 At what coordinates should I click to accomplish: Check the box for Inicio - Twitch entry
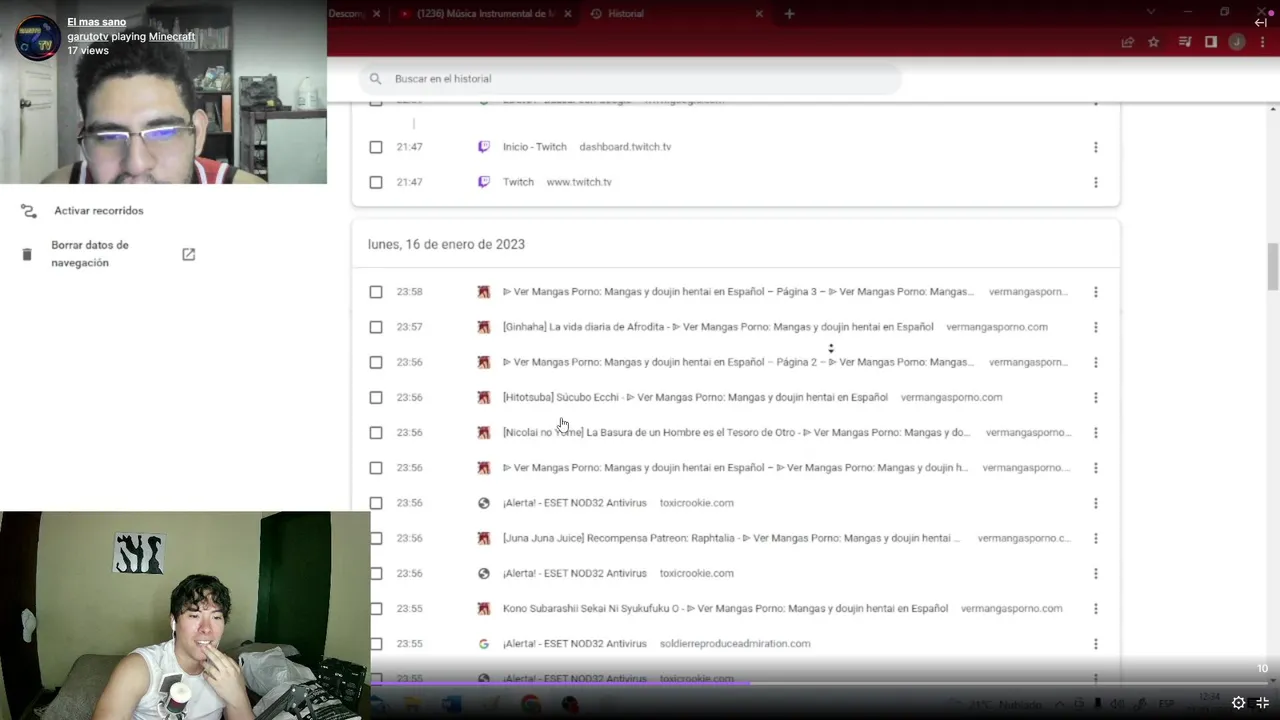[x=376, y=147]
